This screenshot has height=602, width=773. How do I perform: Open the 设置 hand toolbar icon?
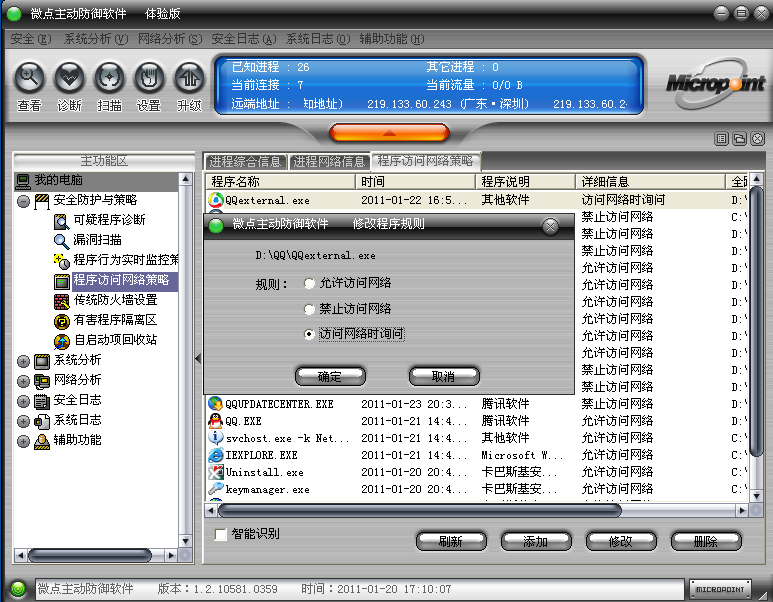[x=149, y=78]
